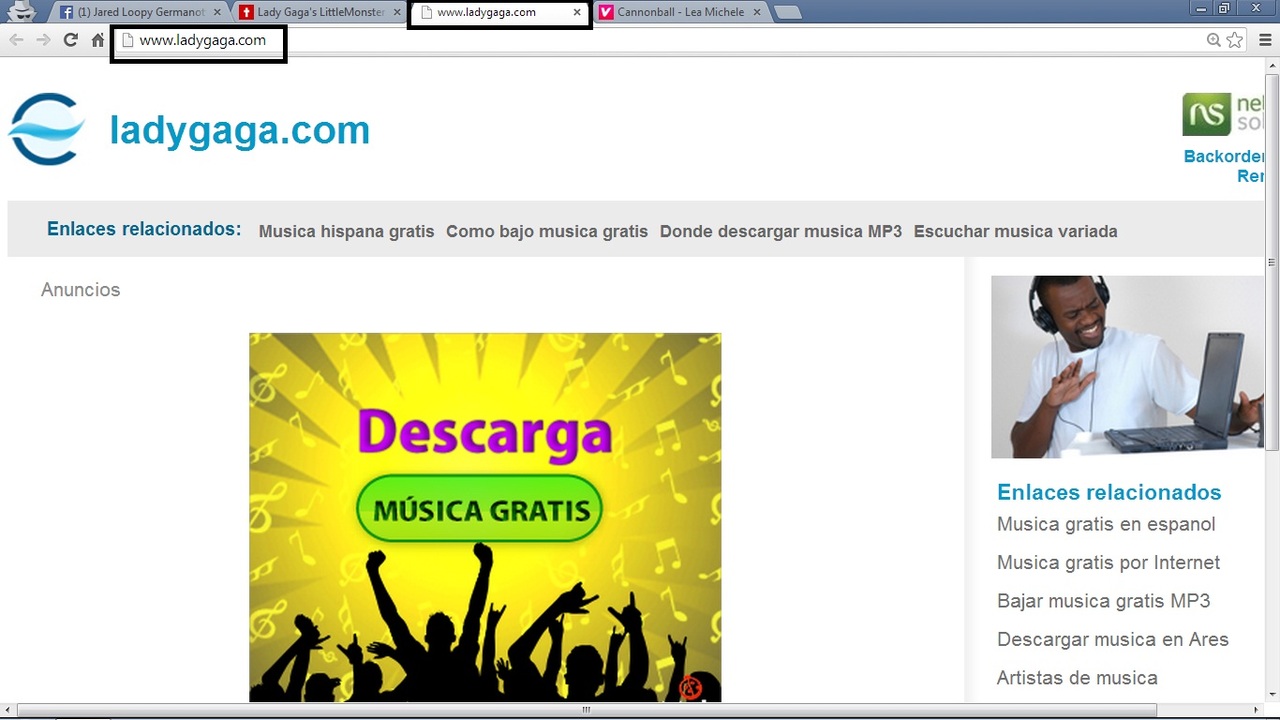Open Donde descargar musica MP3 link

coord(781,231)
